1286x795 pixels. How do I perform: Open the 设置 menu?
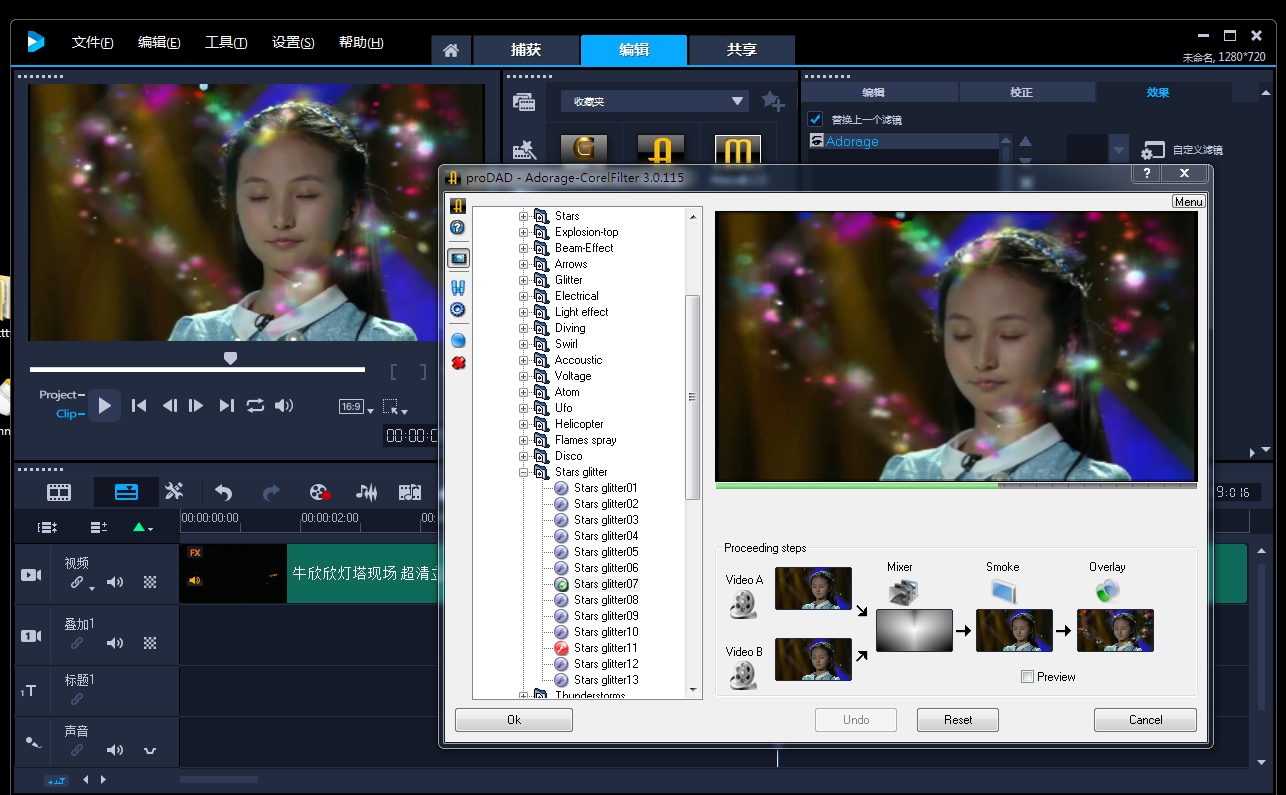pyautogui.click(x=293, y=43)
